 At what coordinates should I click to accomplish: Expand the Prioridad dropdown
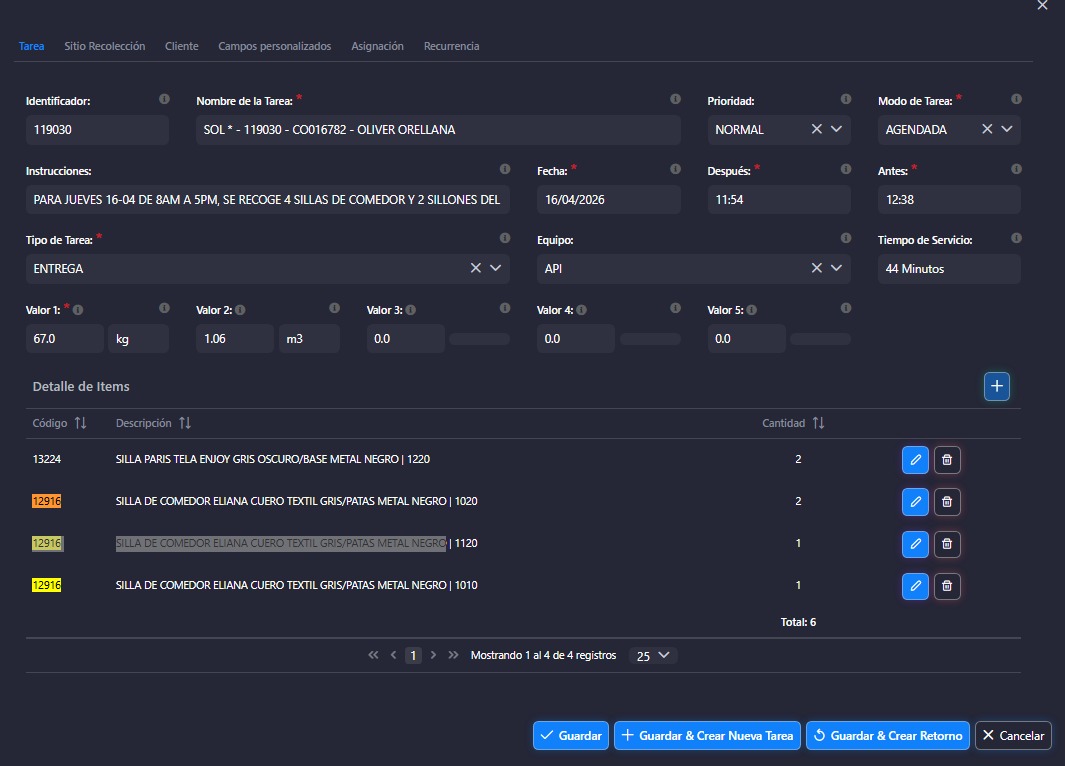point(837,129)
